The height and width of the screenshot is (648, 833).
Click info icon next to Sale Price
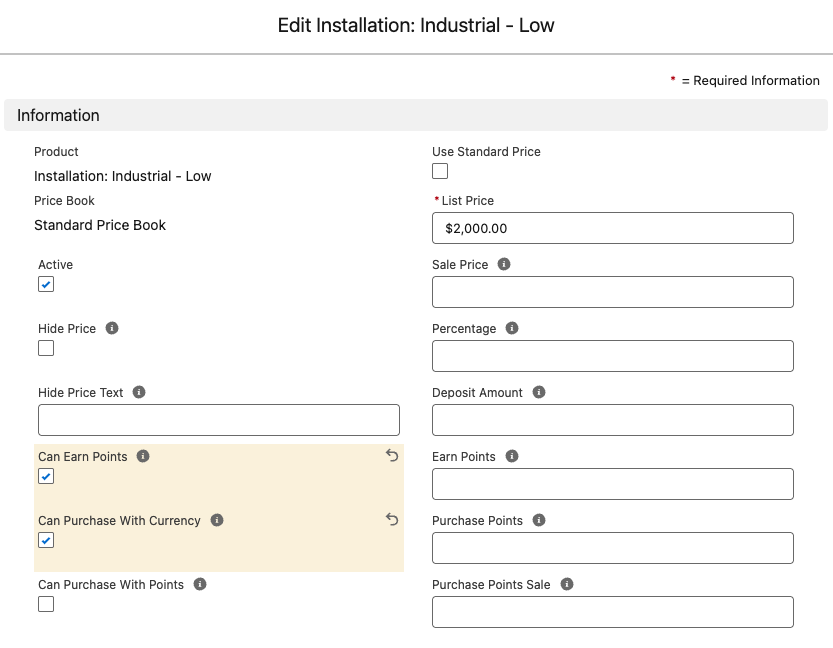coord(504,264)
